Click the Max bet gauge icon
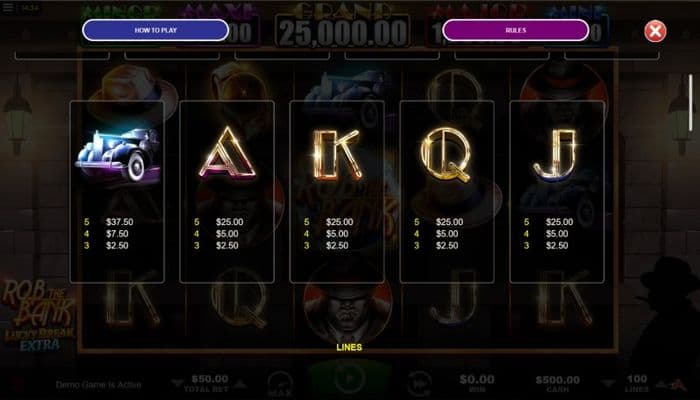The width and height of the screenshot is (700, 400). click(x=280, y=385)
